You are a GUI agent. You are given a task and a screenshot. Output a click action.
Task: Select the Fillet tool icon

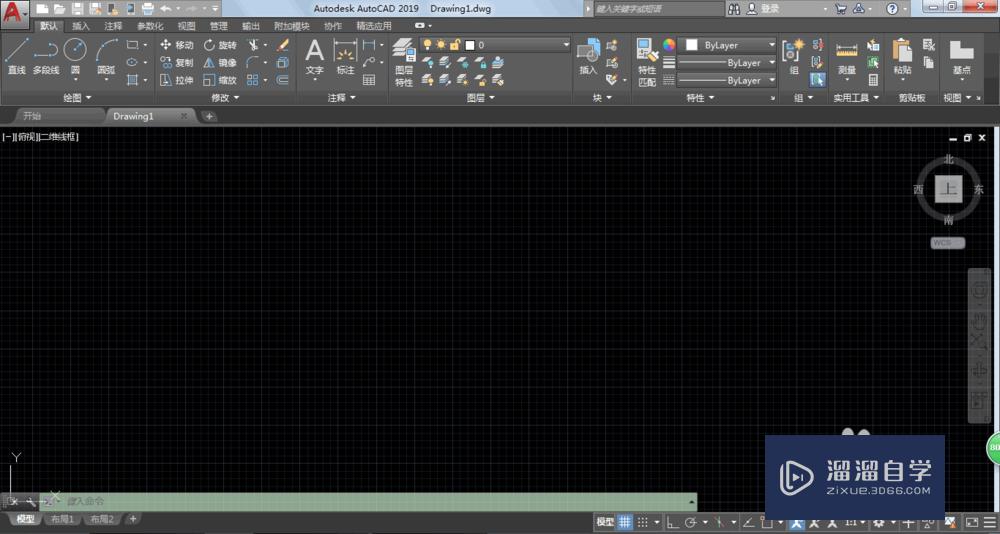(253, 63)
